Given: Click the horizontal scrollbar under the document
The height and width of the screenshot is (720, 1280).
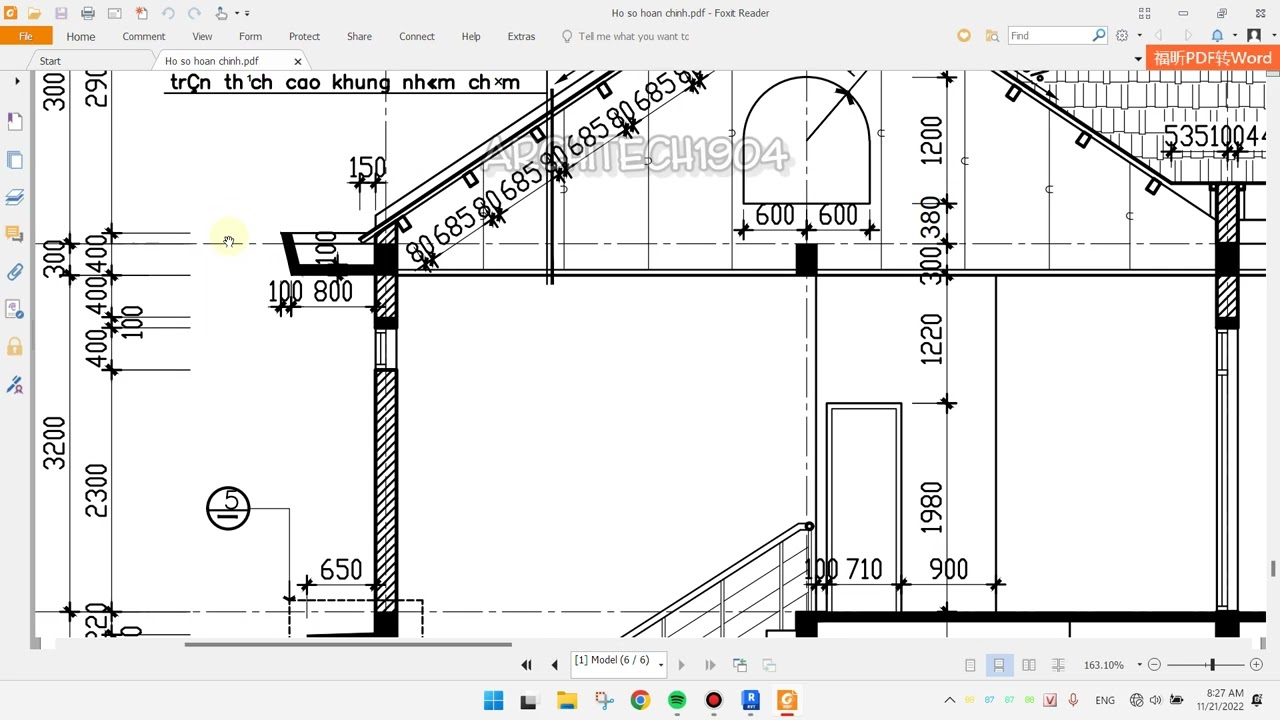Looking at the screenshot, I should pos(348,644).
